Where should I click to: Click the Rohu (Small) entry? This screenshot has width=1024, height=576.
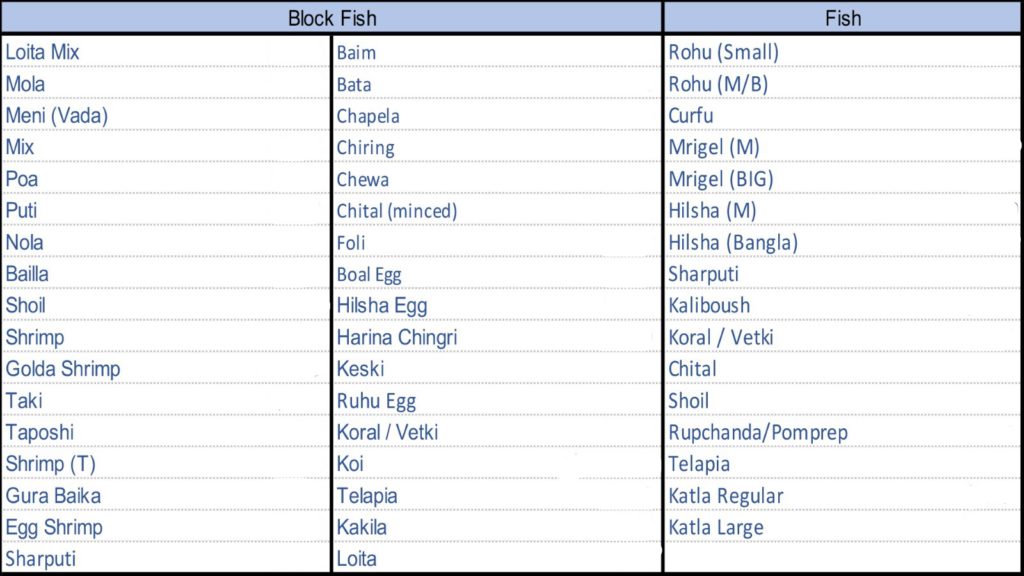click(x=842, y=52)
